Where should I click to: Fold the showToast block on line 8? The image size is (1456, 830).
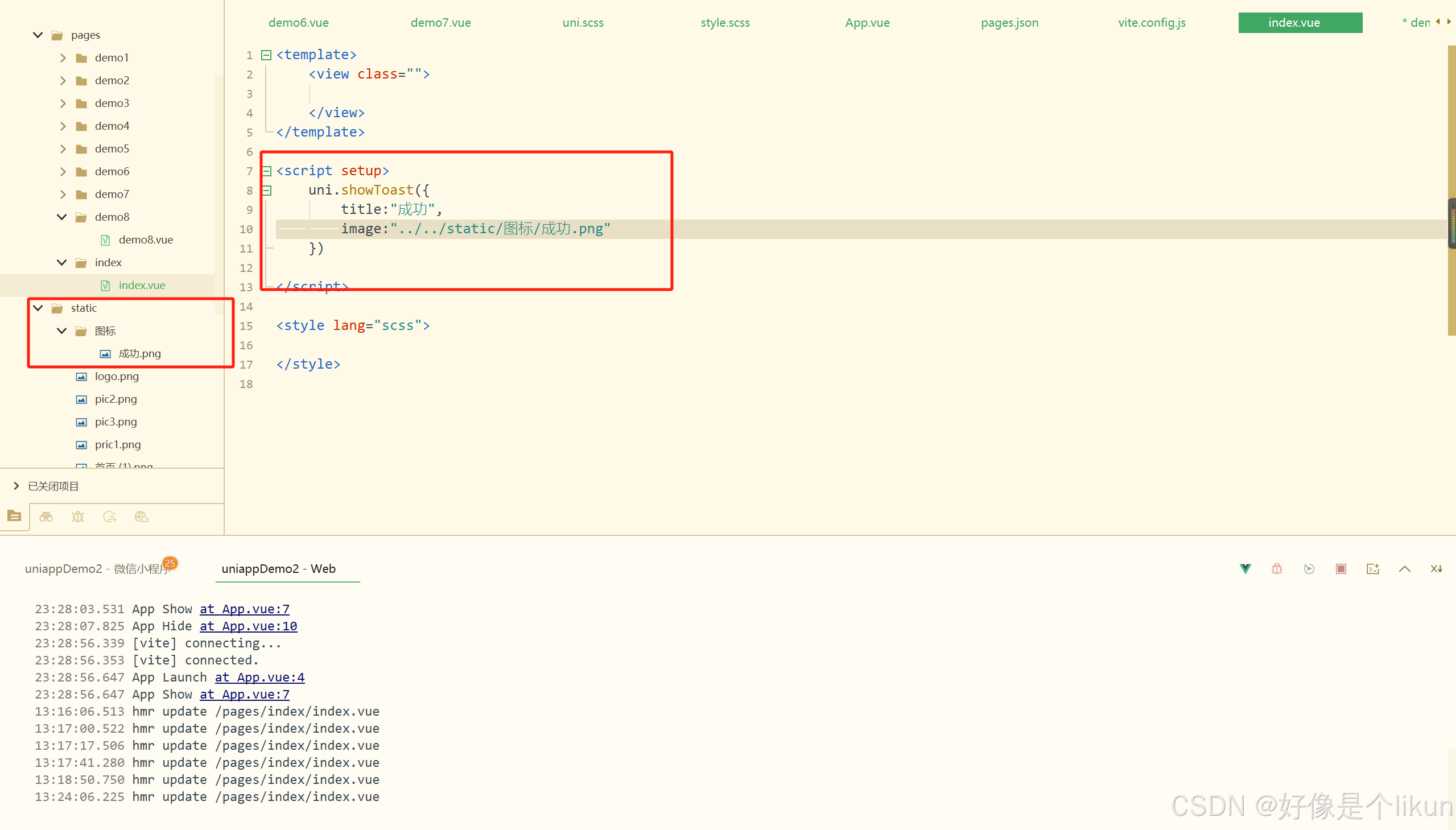(x=266, y=191)
